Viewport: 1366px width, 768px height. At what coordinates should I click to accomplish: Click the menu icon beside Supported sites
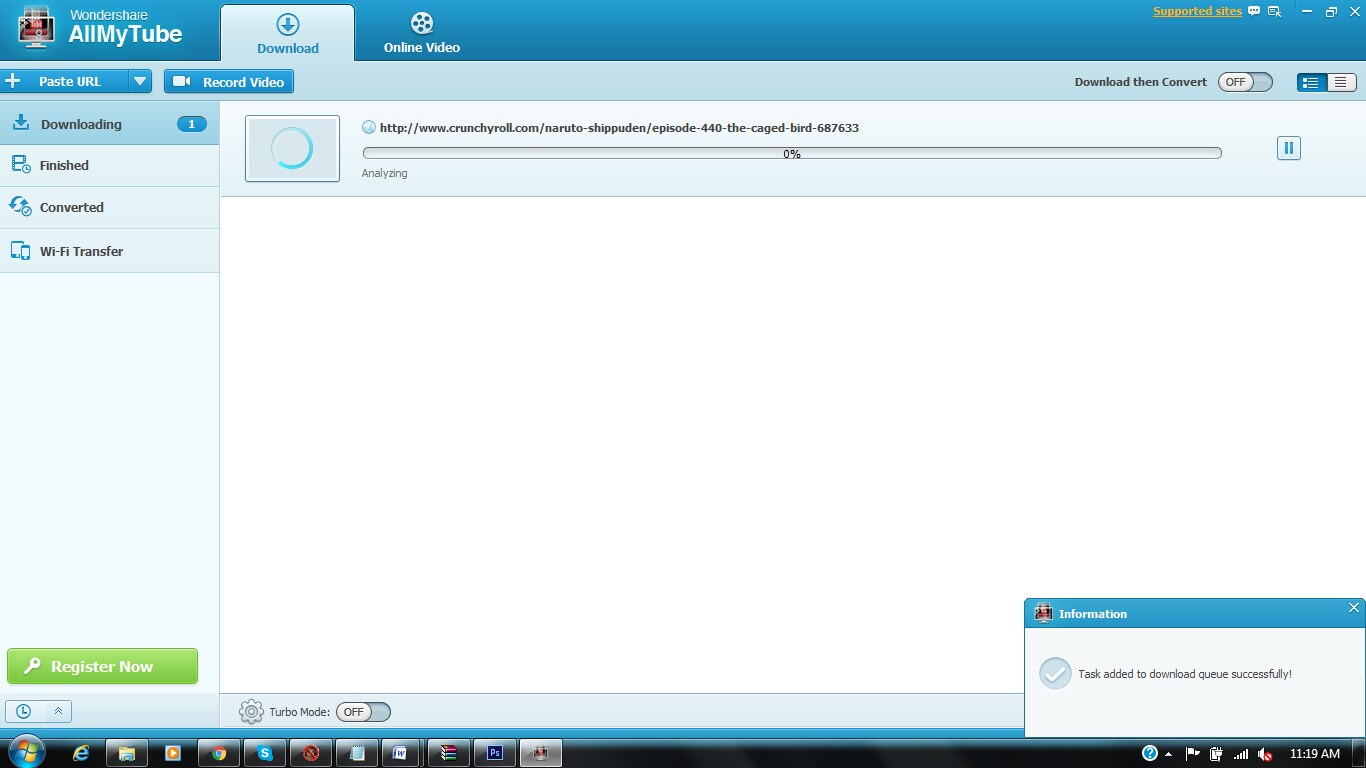1274,12
